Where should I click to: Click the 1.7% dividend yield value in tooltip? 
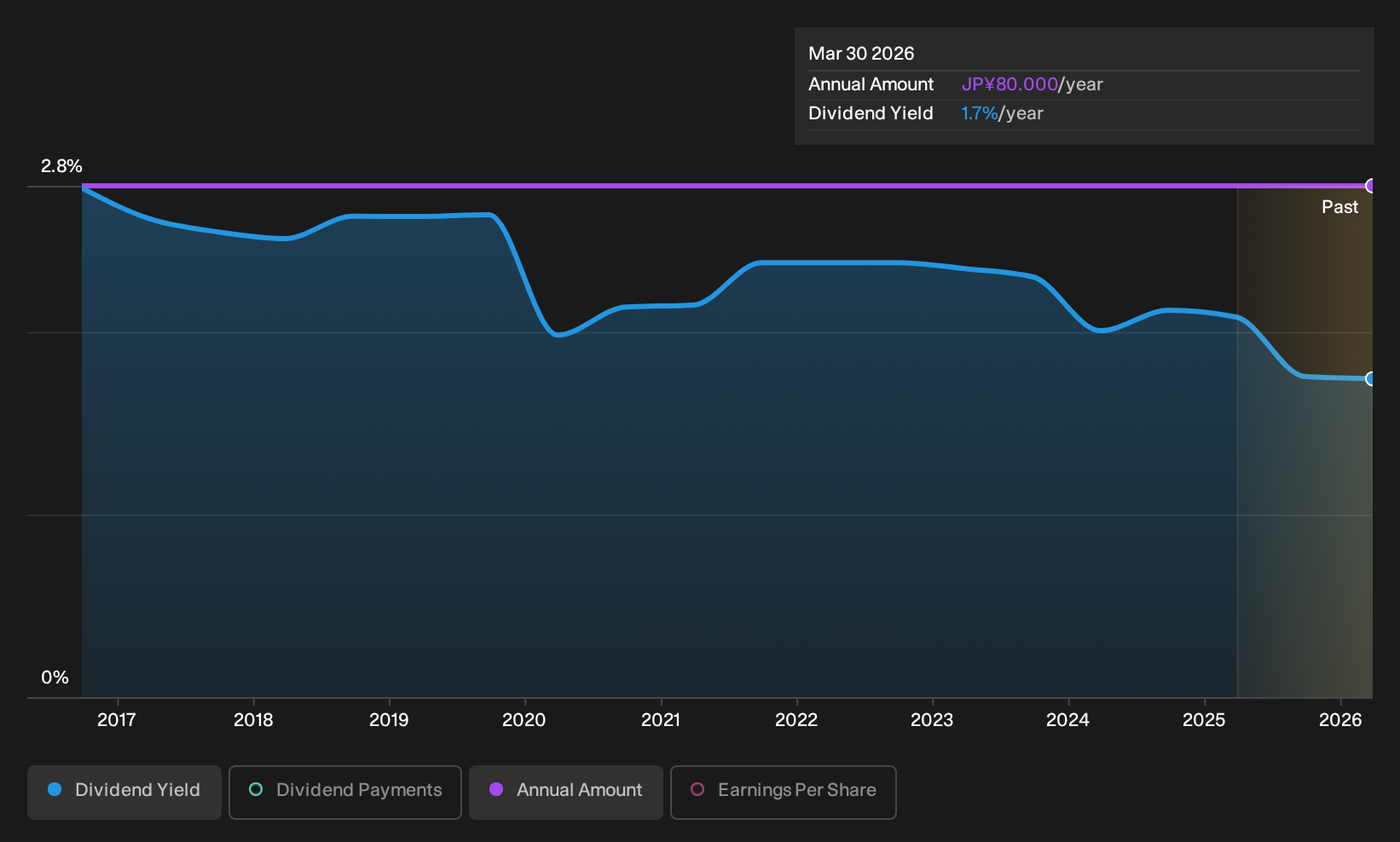tap(980, 113)
